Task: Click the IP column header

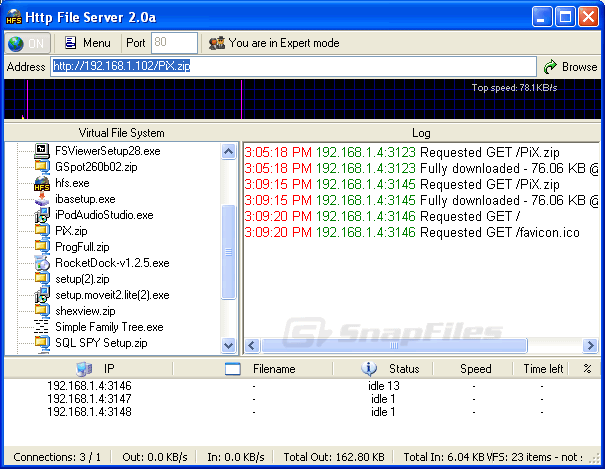Action: tap(88, 369)
